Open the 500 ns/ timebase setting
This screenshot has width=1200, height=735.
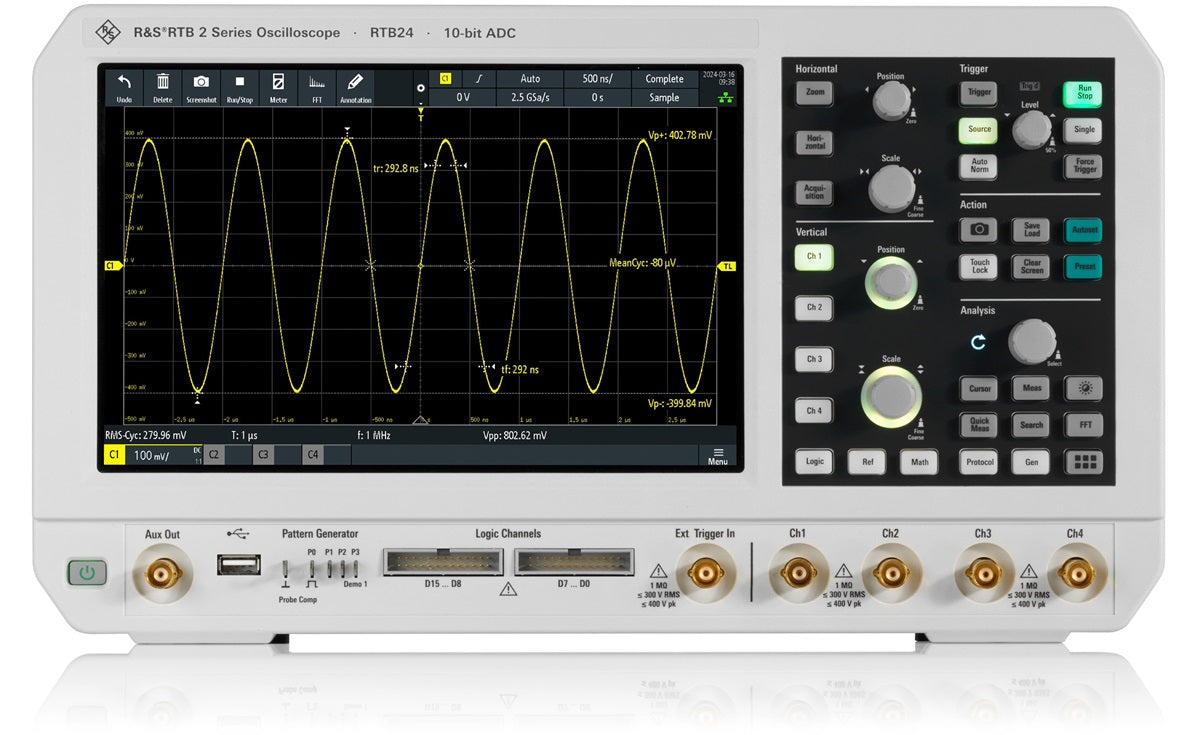tap(597, 79)
